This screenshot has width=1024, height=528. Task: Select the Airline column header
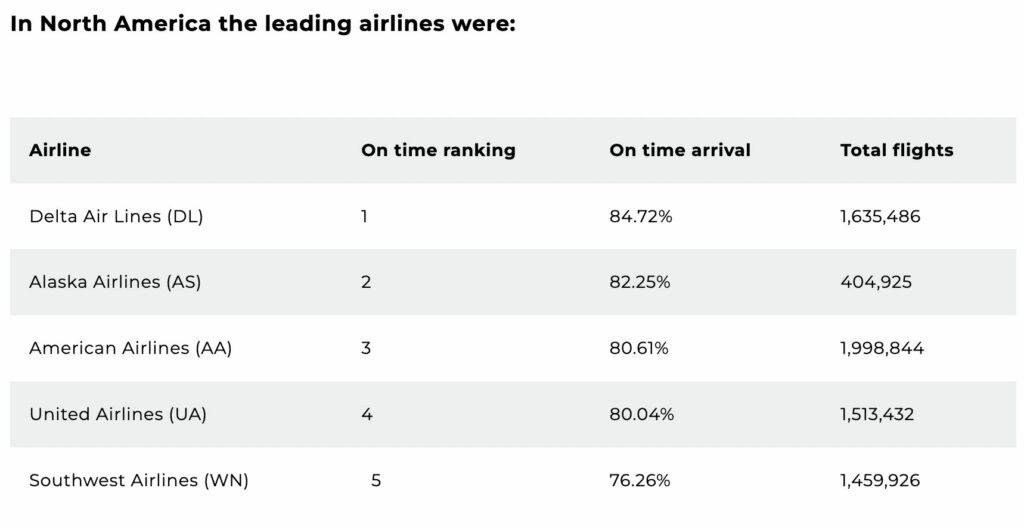tap(60, 150)
